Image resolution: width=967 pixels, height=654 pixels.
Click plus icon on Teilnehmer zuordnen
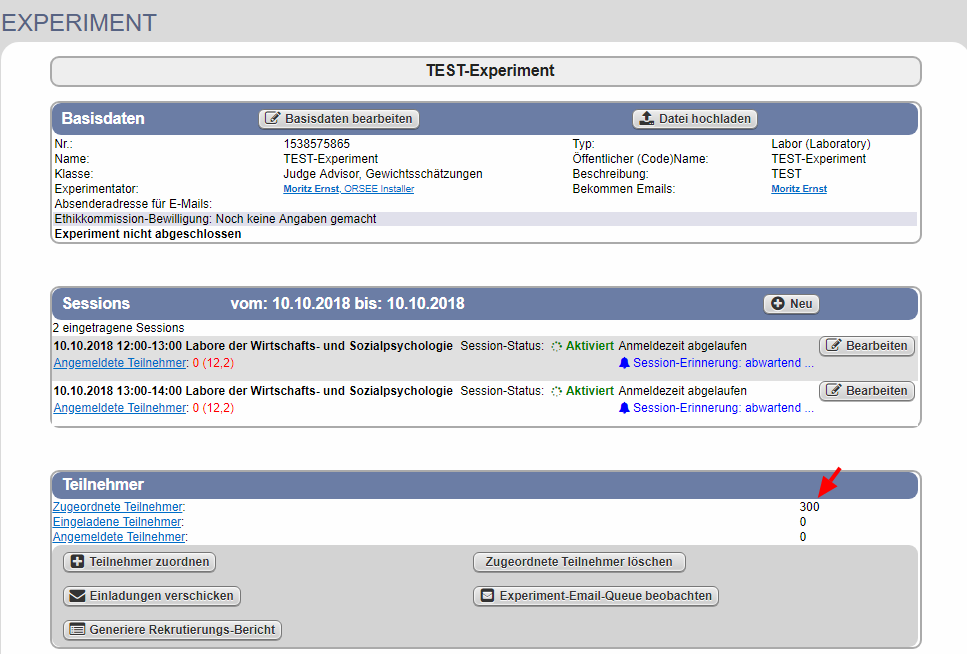point(77,561)
